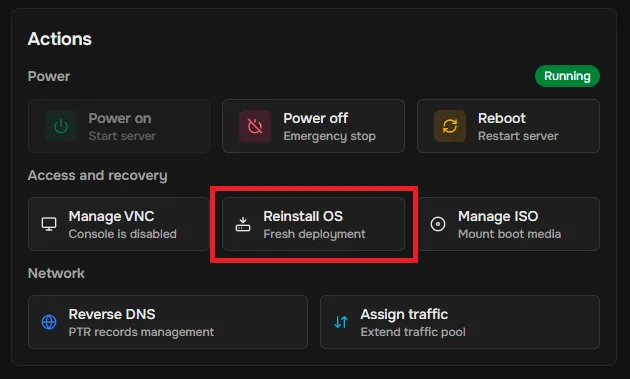Viewport: 630px width, 379px height.
Task: Click the Reinstall OS download icon
Action: [x=243, y=224]
